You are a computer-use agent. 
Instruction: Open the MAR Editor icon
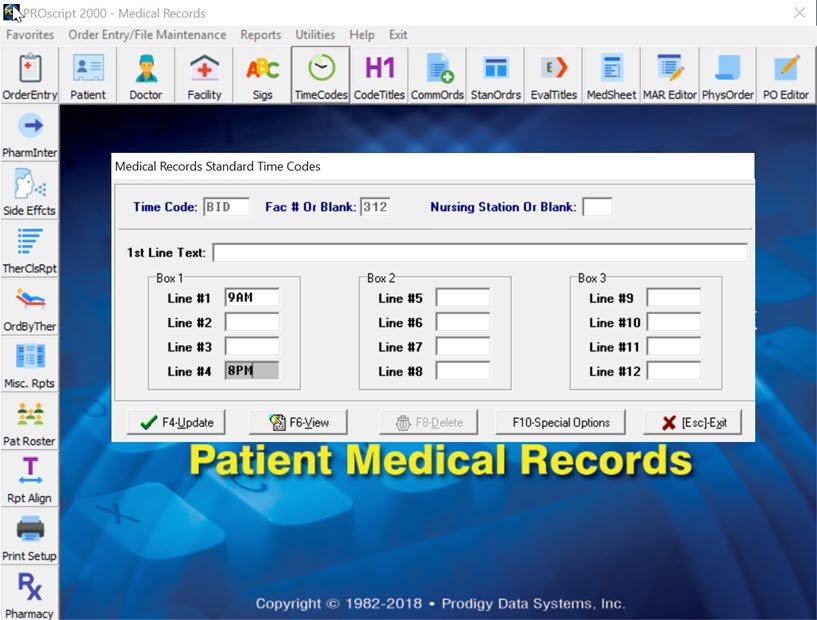coord(669,76)
